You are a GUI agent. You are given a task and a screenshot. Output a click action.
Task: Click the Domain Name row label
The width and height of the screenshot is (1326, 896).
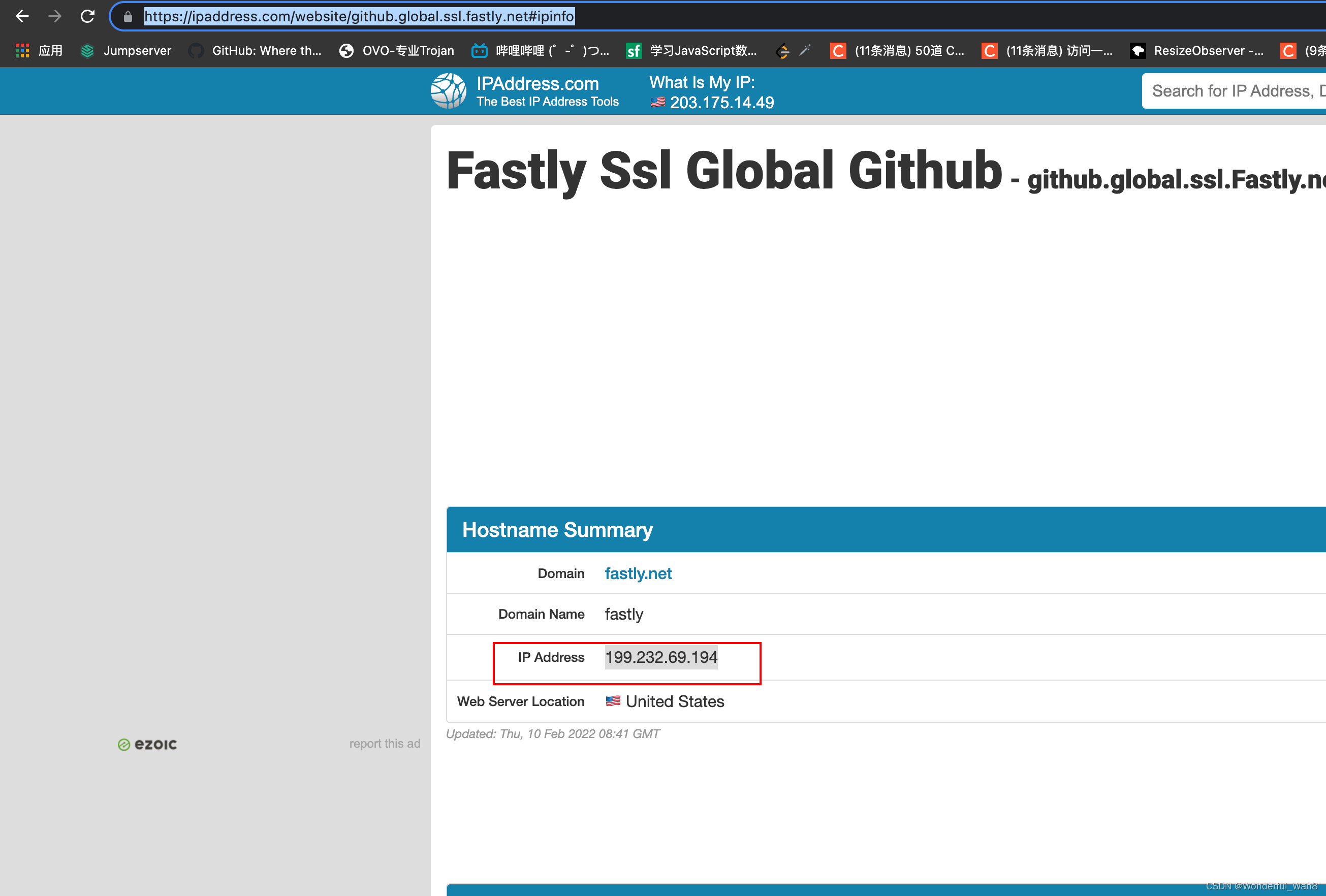(542, 614)
